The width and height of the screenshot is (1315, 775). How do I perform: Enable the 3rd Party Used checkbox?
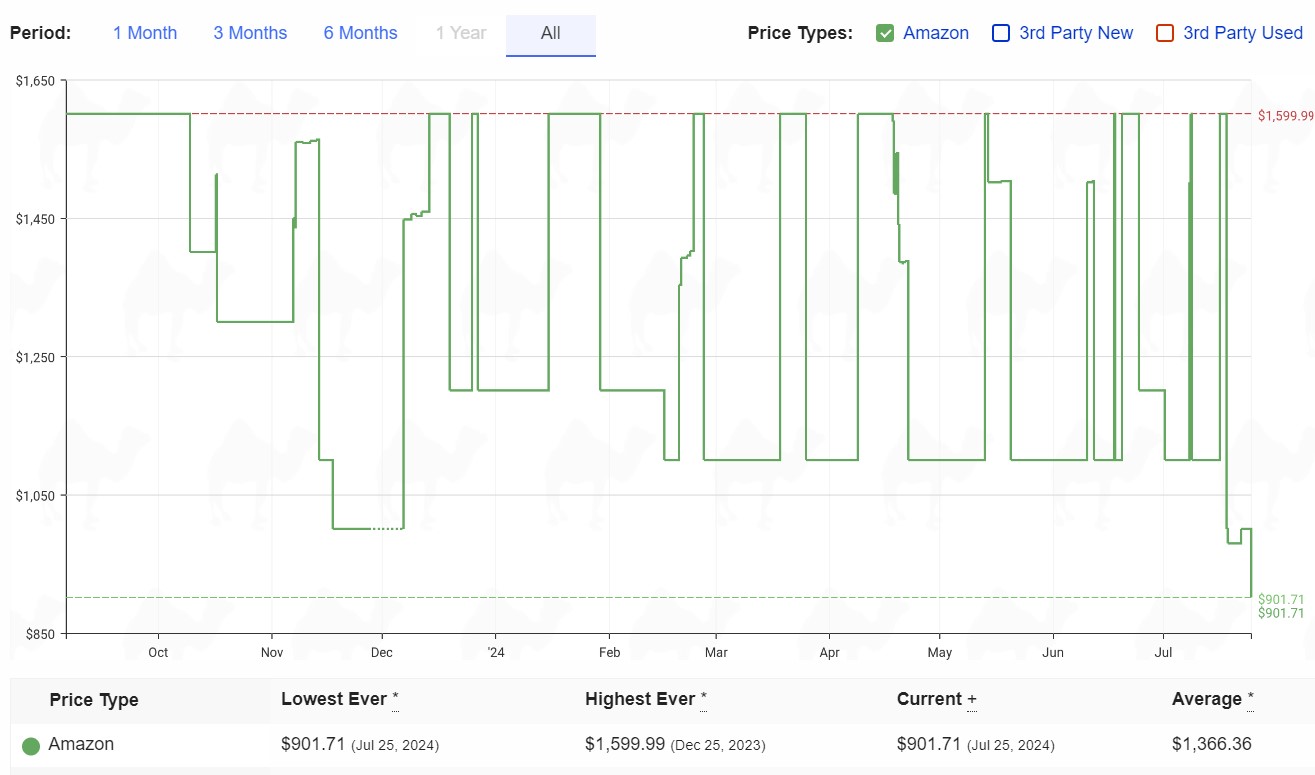point(1165,33)
